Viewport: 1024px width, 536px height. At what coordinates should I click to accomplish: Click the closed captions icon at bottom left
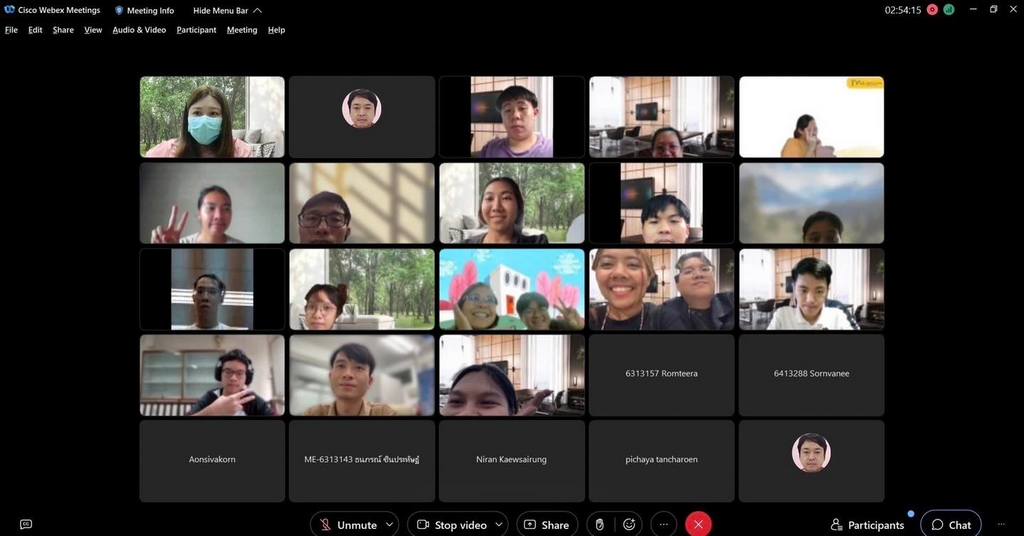[x=26, y=524]
